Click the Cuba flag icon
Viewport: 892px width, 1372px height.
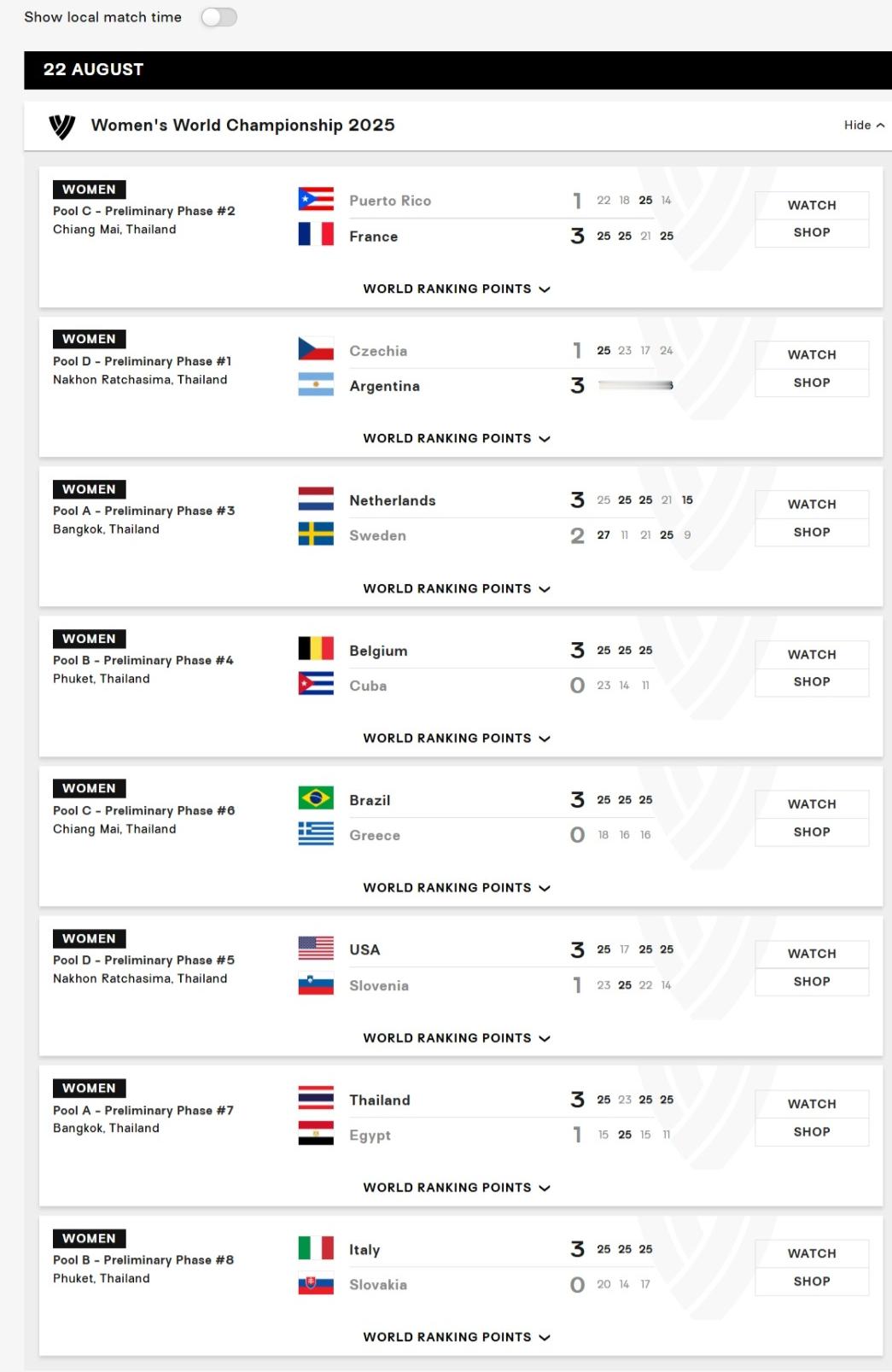pyautogui.click(x=316, y=685)
